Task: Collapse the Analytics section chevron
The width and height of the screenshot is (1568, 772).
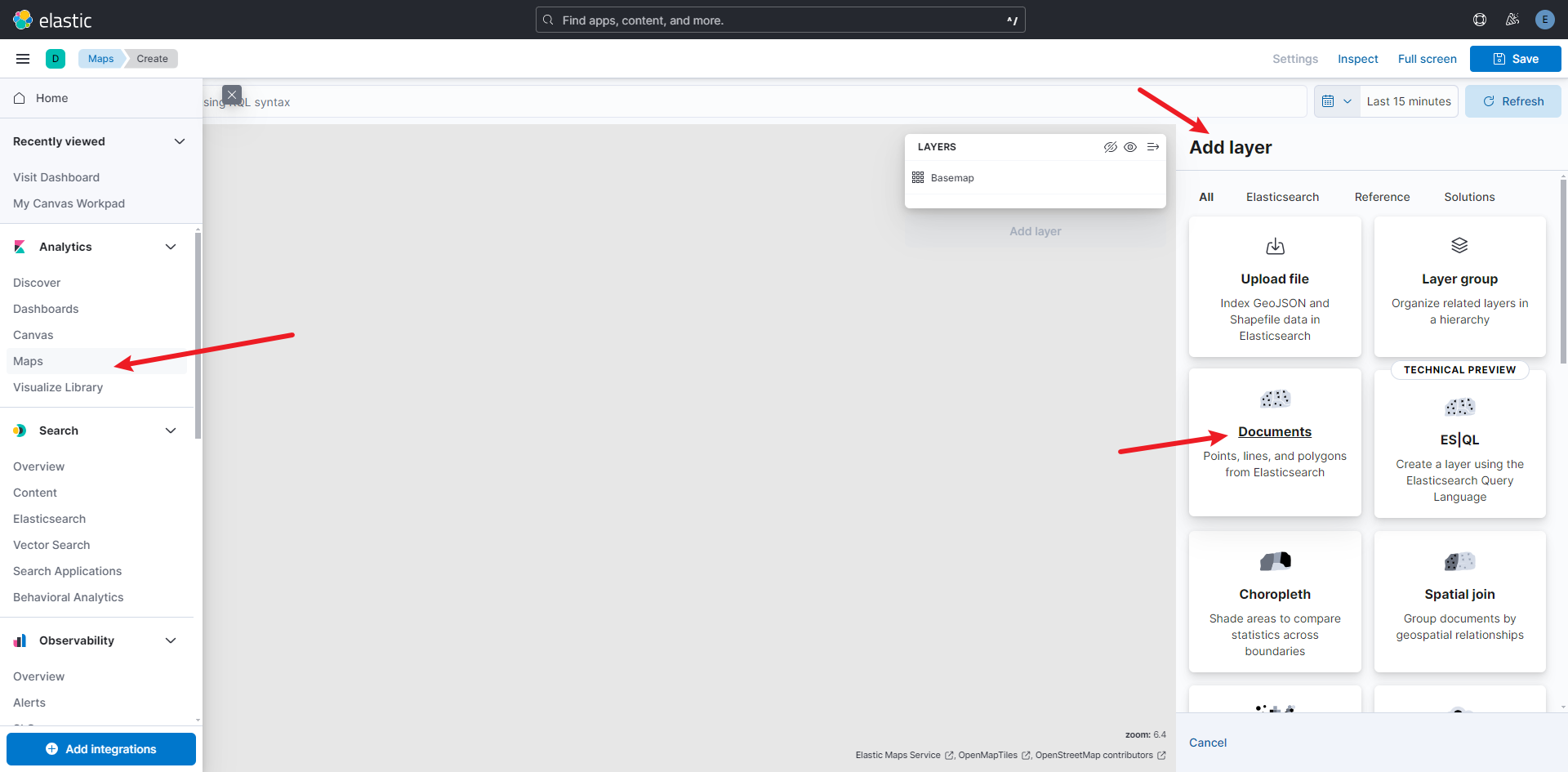Action: click(171, 246)
